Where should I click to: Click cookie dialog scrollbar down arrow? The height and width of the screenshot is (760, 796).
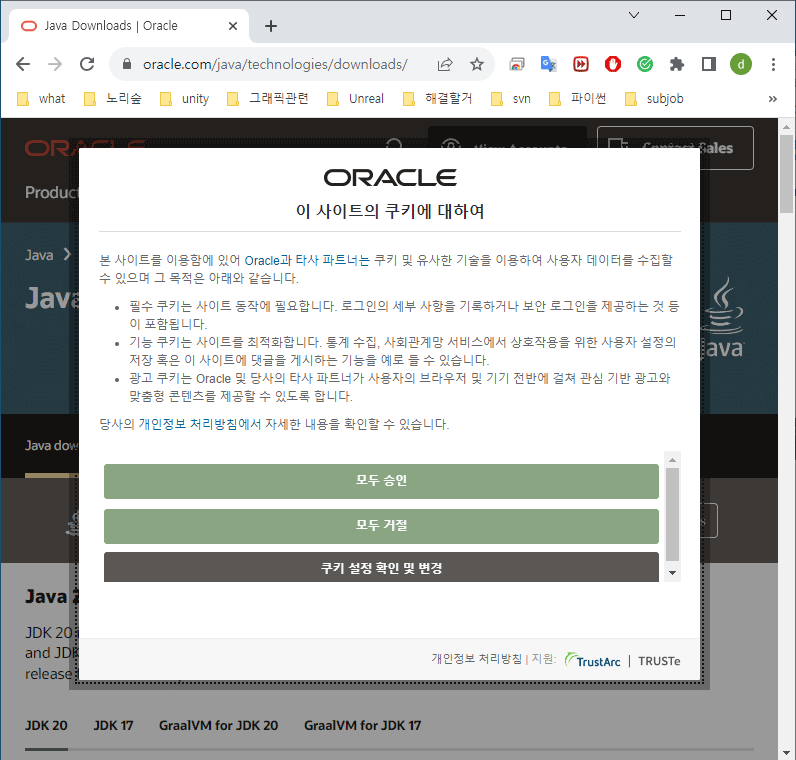[x=672, y=573]
